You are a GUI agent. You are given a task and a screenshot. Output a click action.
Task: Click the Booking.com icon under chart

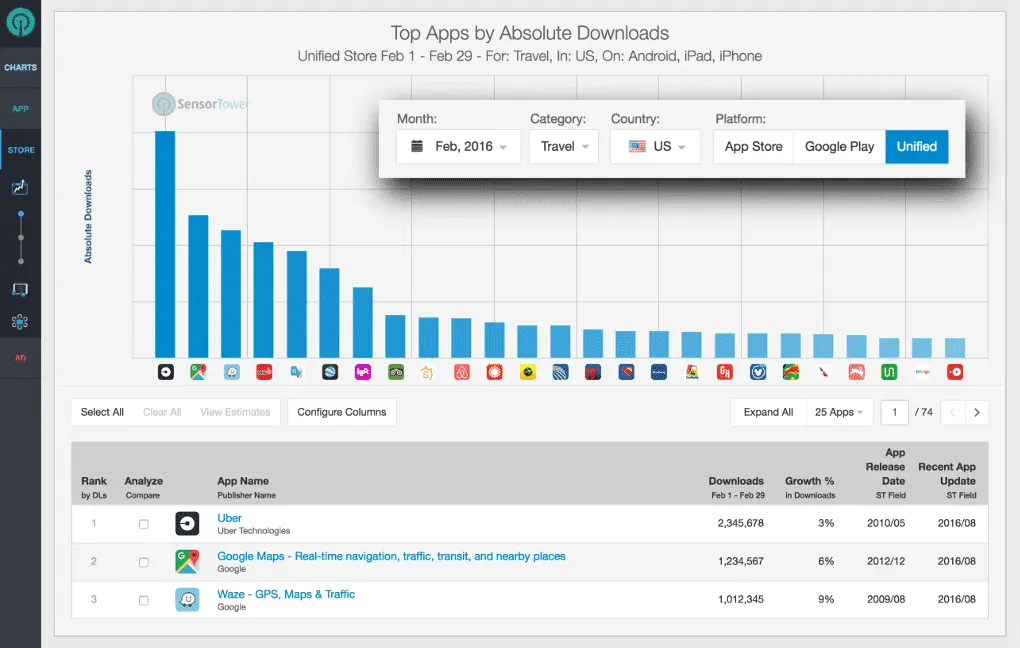(x=659, y=372)
